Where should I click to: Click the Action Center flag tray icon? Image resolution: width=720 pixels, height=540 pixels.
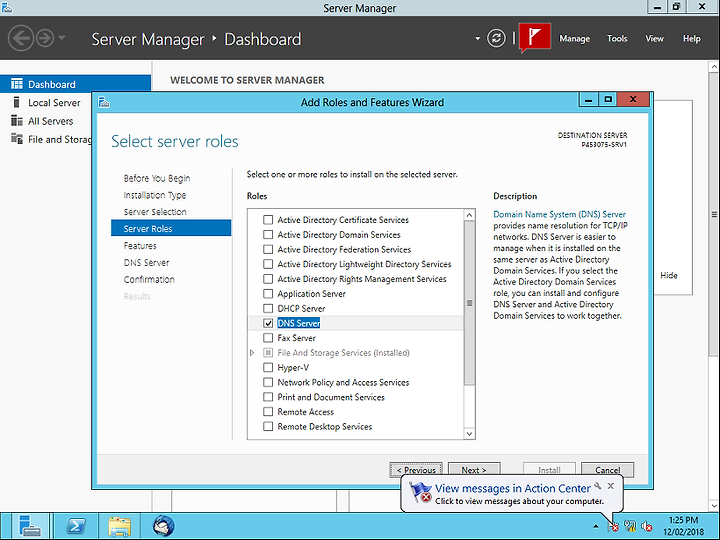point(613,526)
